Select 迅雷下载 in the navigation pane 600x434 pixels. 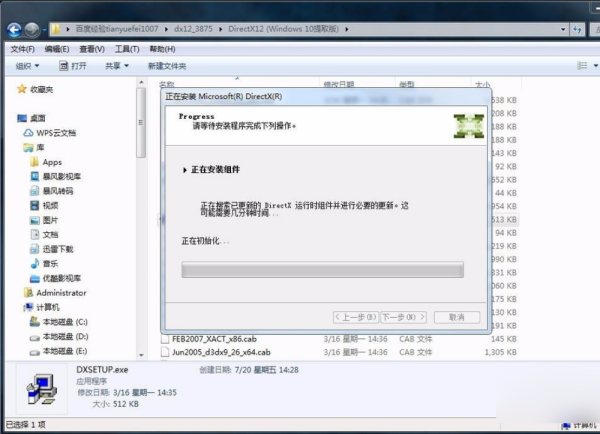[57, 249]
